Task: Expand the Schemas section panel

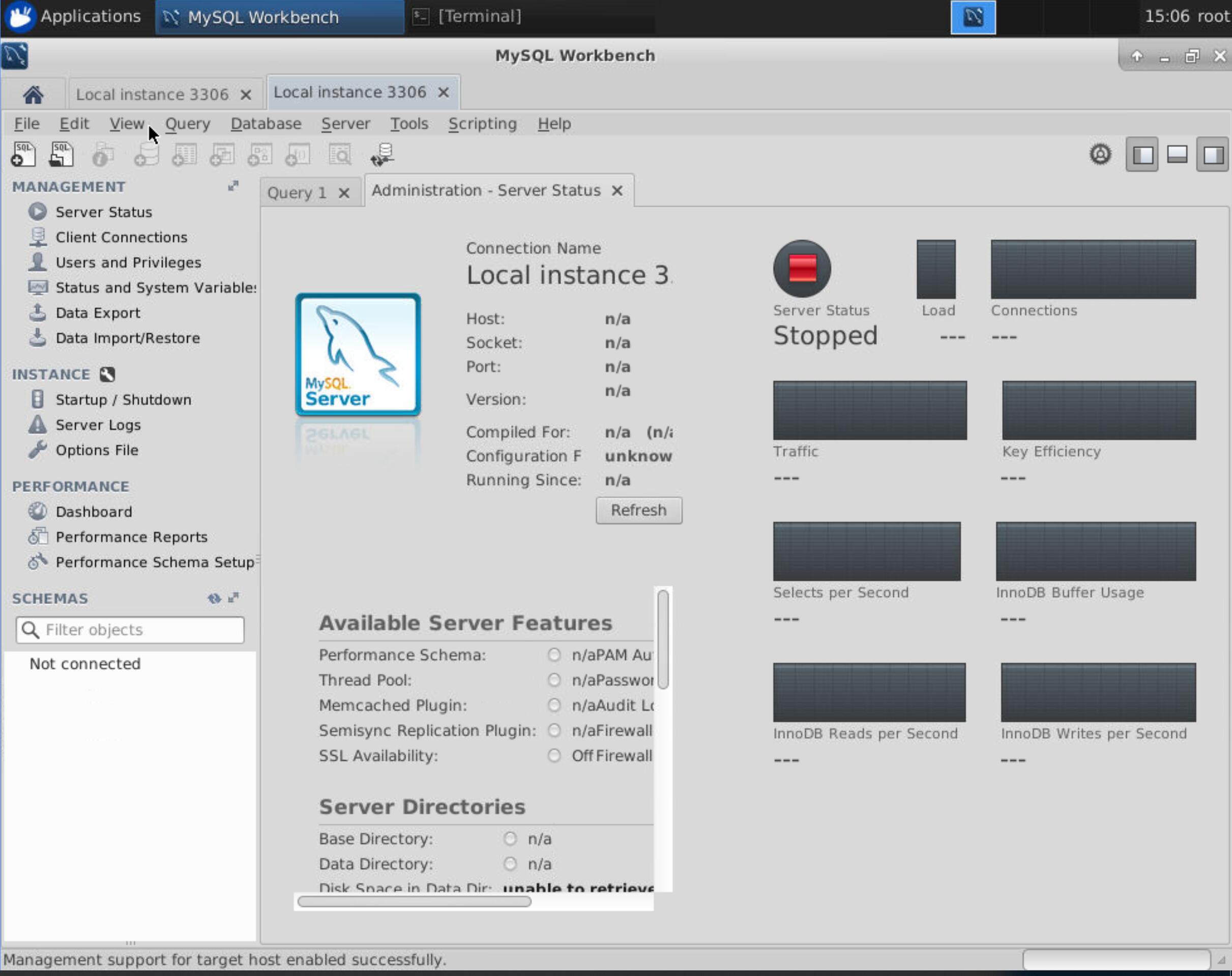Action: point(233,598)
